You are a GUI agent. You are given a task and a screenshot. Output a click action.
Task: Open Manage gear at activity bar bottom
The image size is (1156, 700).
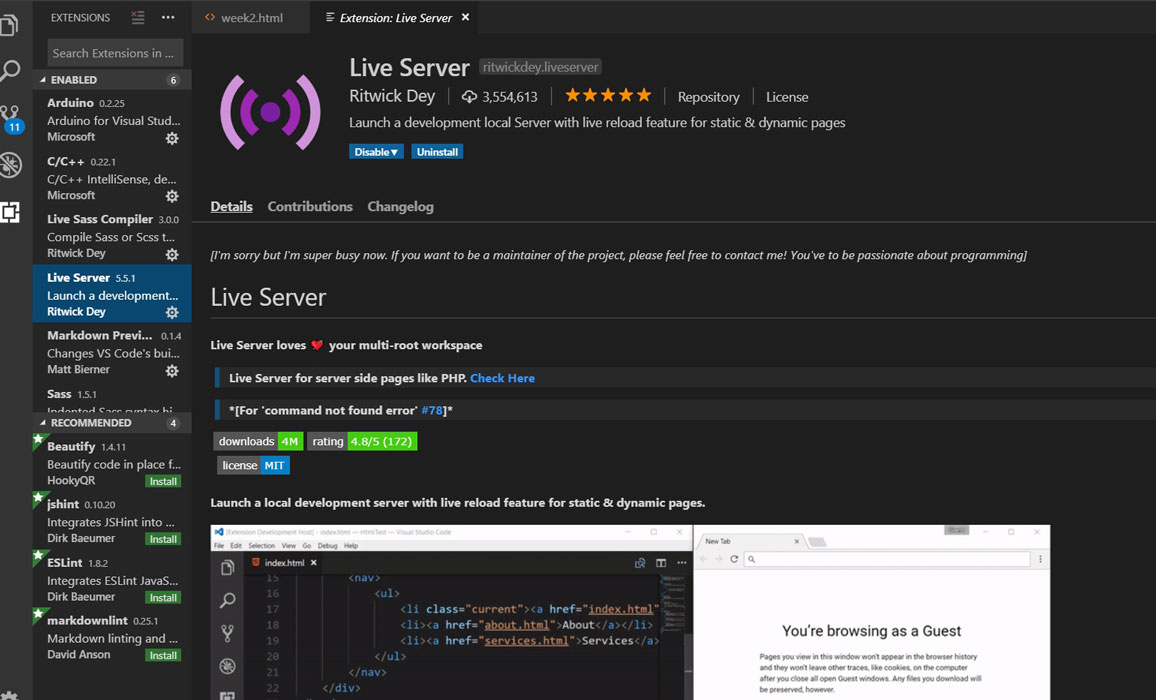(x=9, y=695)
